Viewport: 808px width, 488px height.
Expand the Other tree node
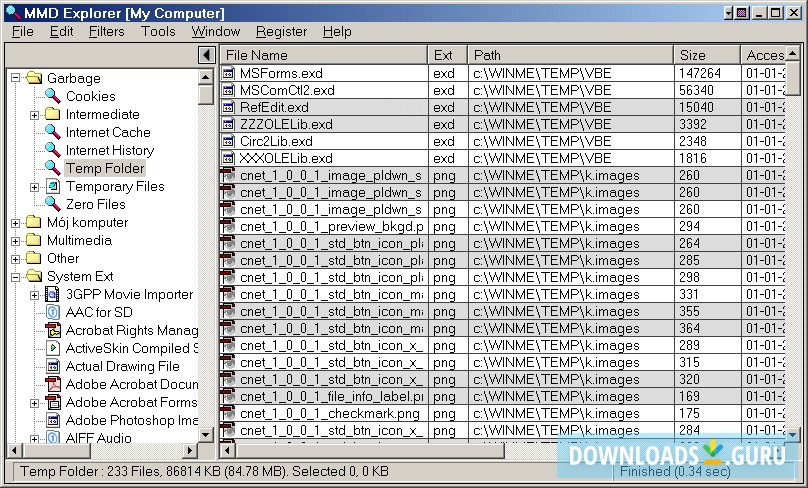pyautogui.click(x=15, y=259)
